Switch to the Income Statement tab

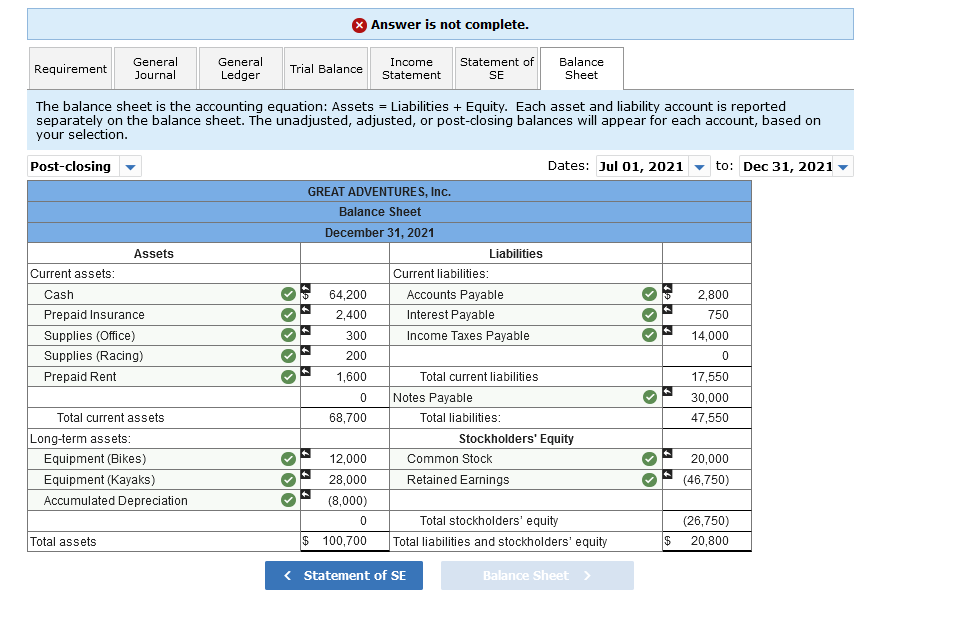point(411,68)
